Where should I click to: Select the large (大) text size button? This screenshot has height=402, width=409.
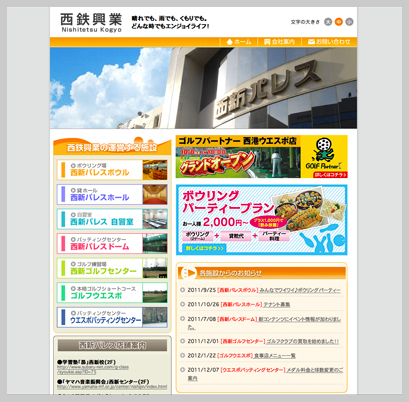pos(328,22)
